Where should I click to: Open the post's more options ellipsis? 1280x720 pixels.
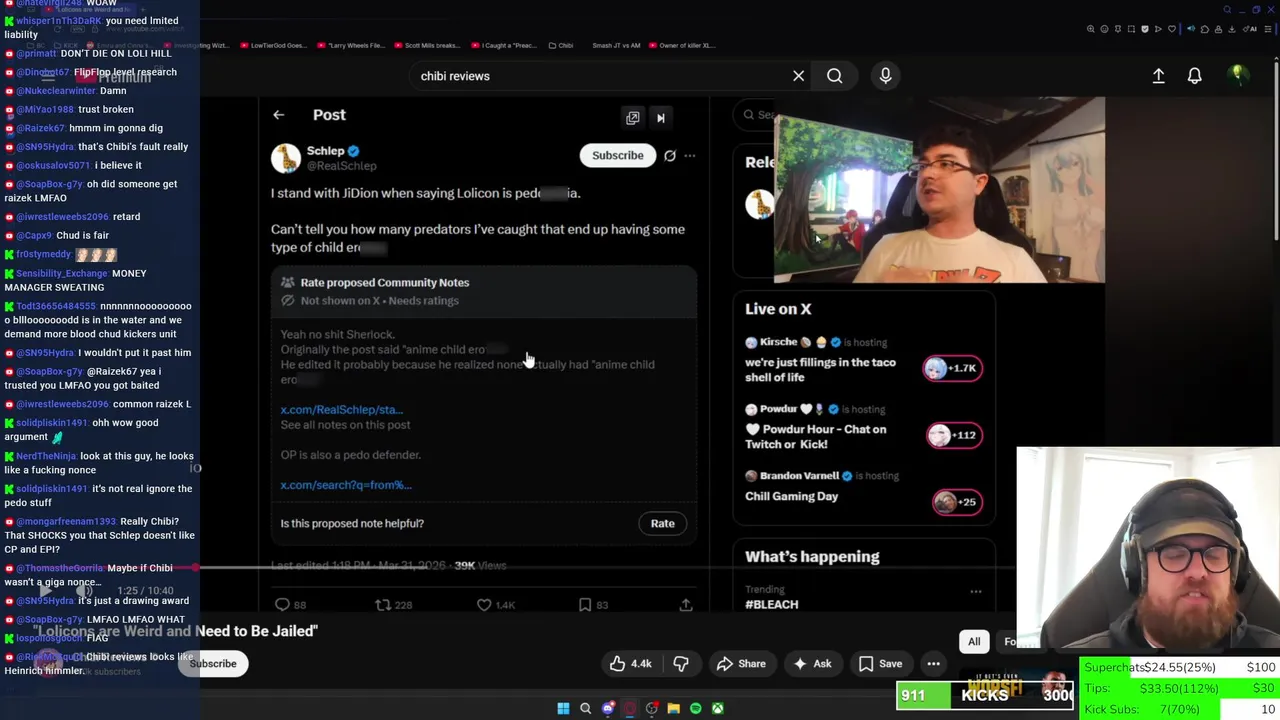tap(689, 156)
